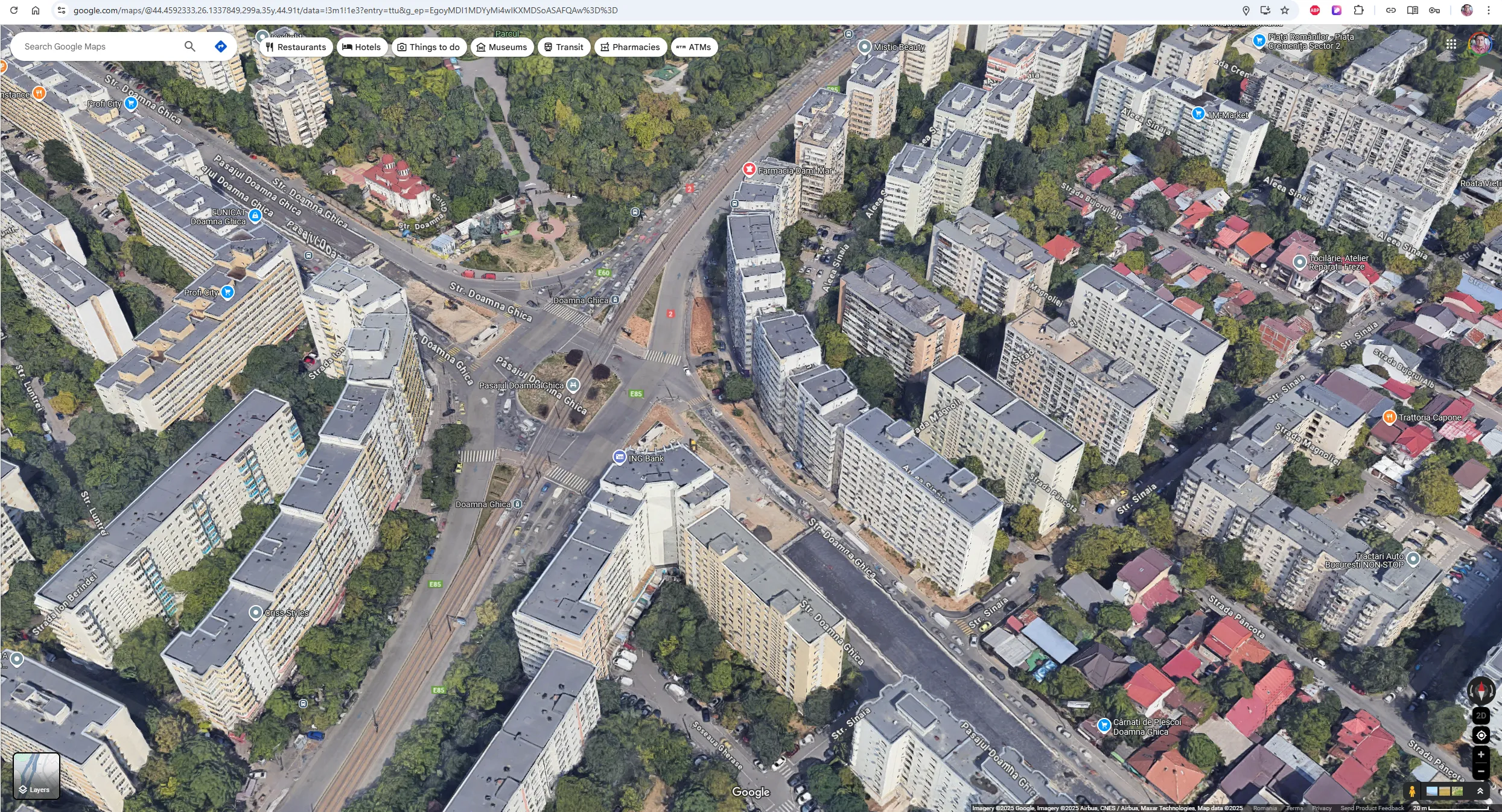Toggle the 20 m scale bar units
The image size is (1502, 812).
coord(1451,808)
